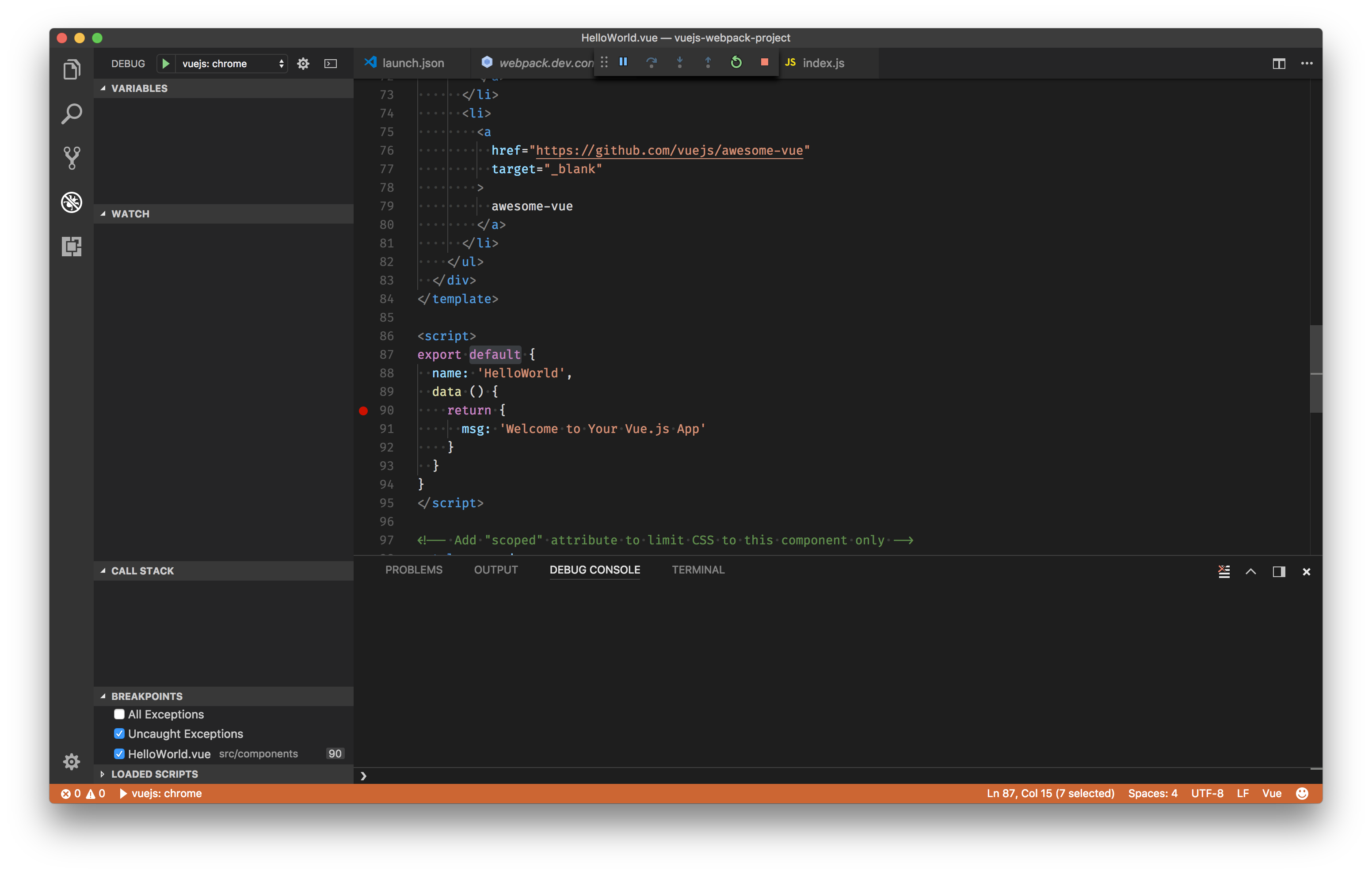The width and height of the screenshot is (1372, 874).
Task: Switch to the PROBLEMS tab
Action: pos(414,570)
